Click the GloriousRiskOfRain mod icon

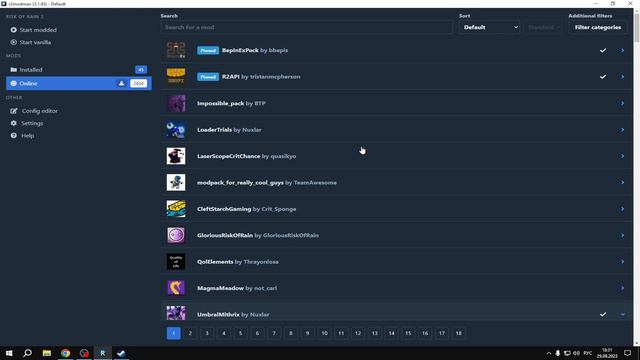click(176, 235)
